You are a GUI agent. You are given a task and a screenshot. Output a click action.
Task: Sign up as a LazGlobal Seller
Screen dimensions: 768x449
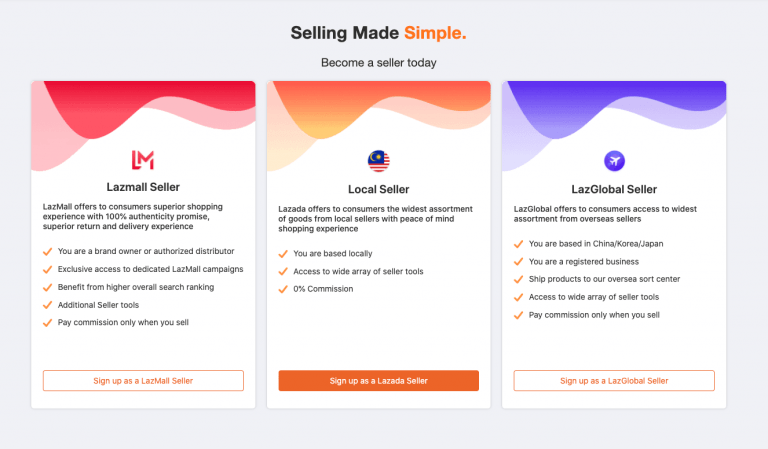click(x=614, y=380)
